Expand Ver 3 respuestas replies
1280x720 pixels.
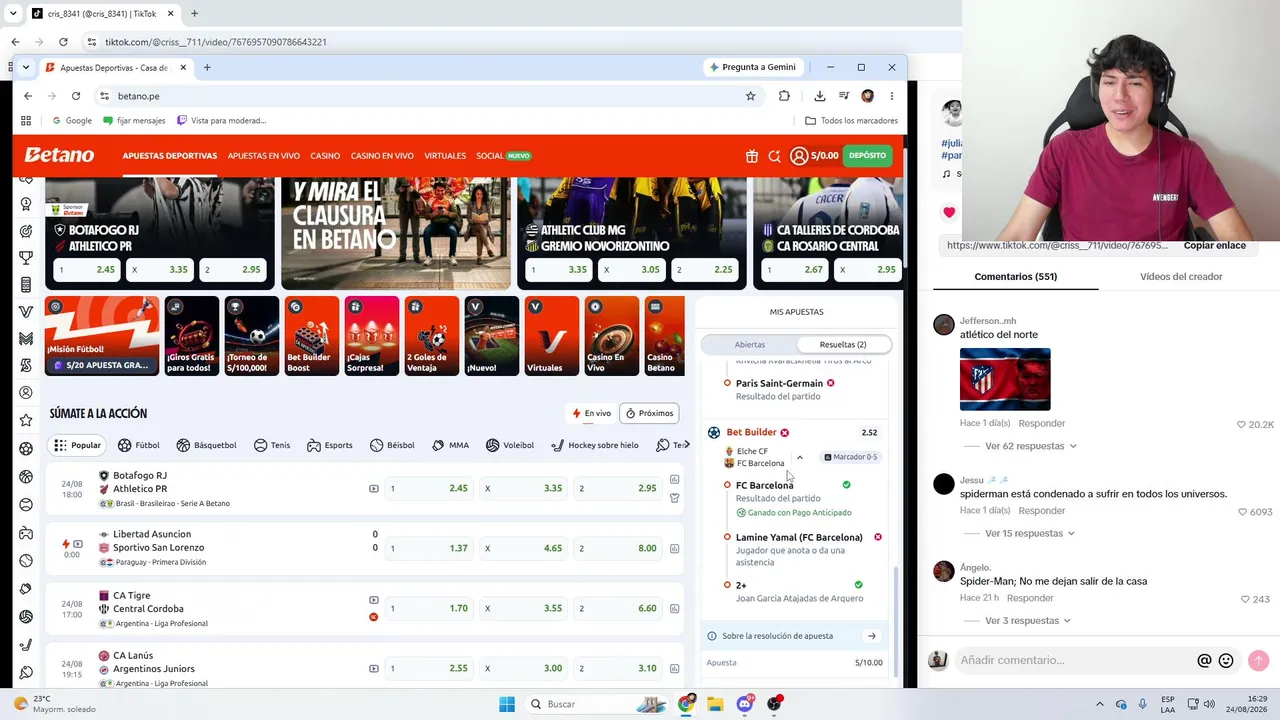tap(1027, 621)
